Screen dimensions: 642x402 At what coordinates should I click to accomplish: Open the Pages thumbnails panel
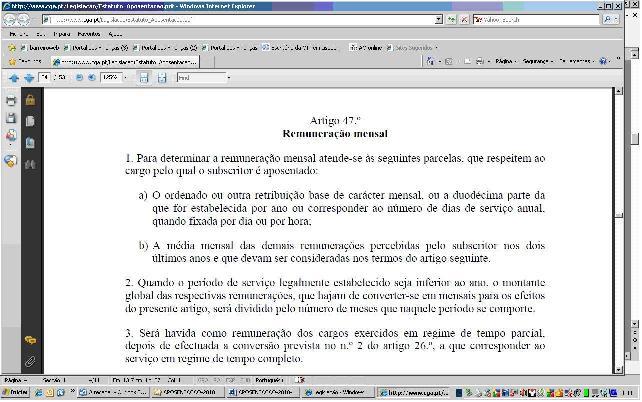(30, 121)
